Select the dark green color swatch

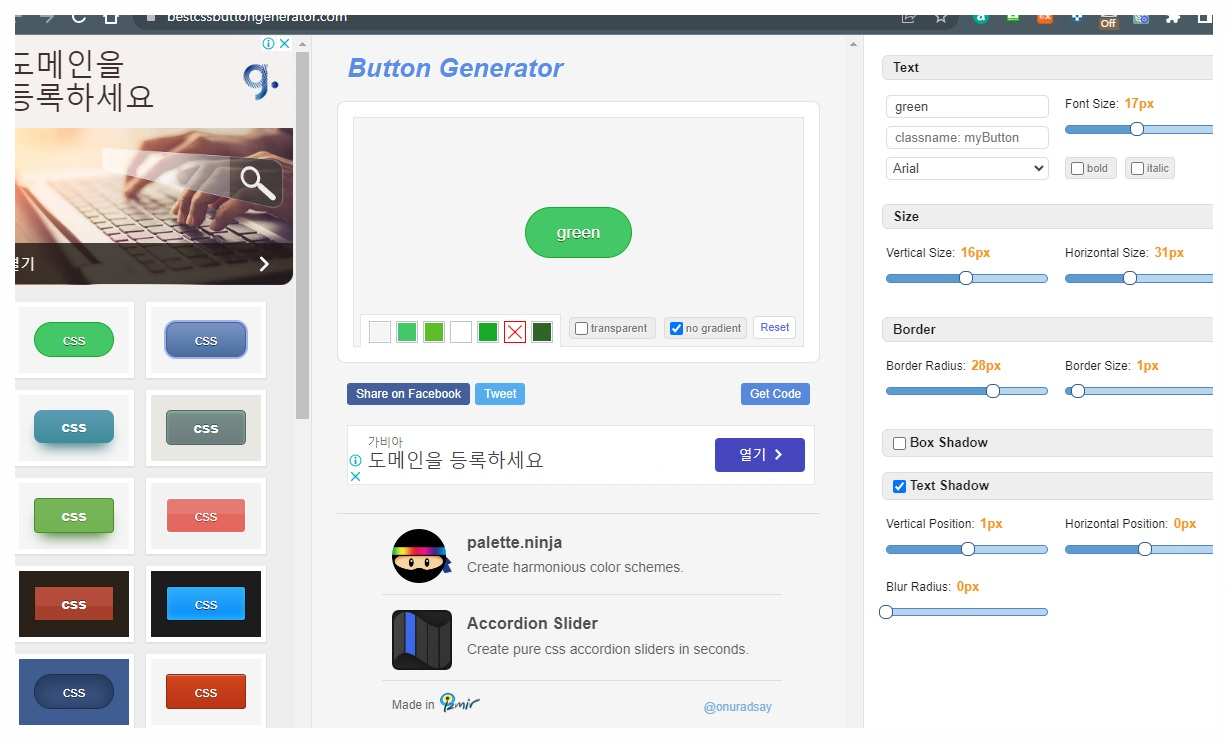click(x=542, y=331)
